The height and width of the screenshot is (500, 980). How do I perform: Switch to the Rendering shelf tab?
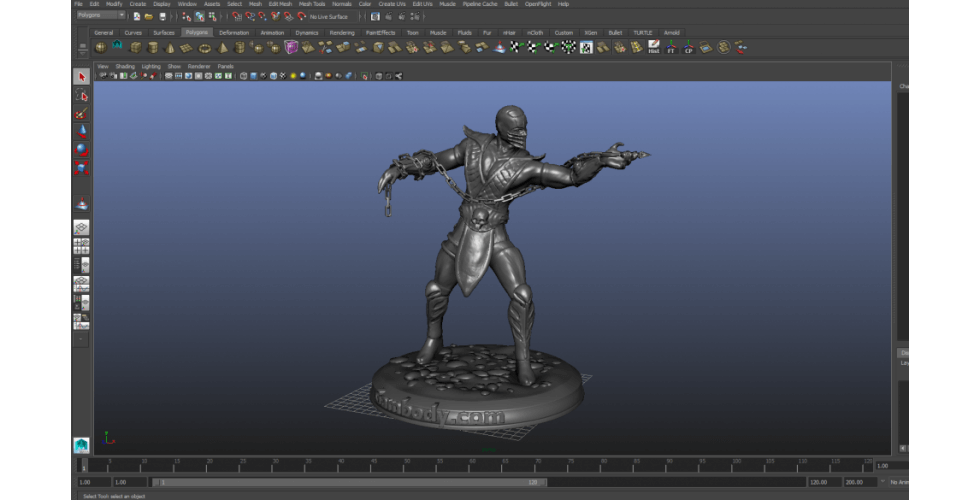[x=341, y=32]
